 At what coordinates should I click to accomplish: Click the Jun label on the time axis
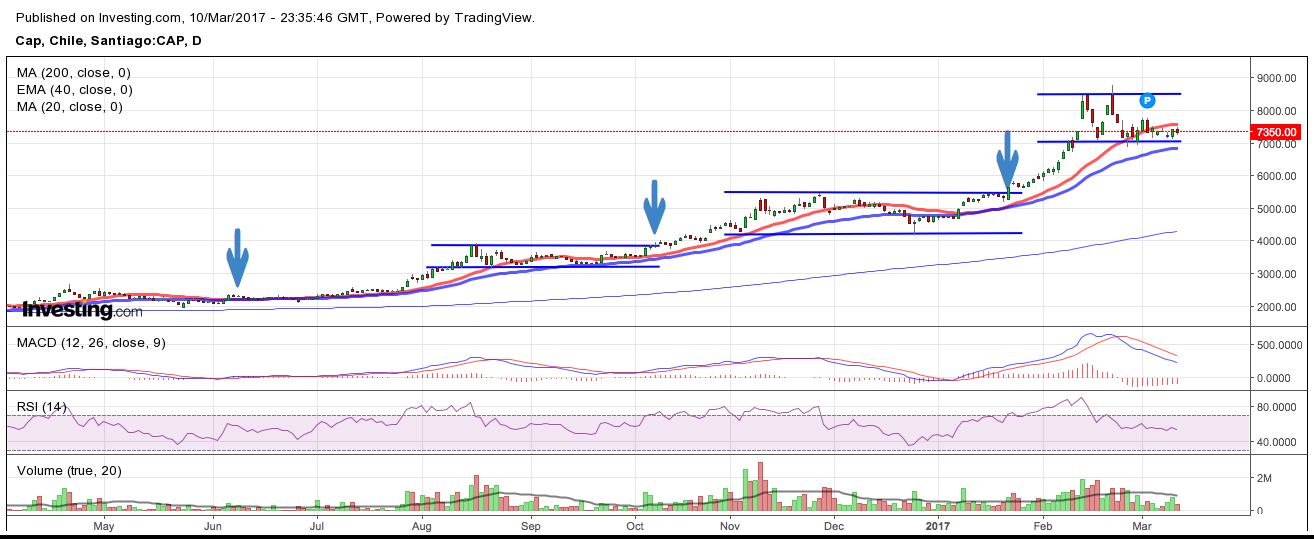(x=213, y=525)
